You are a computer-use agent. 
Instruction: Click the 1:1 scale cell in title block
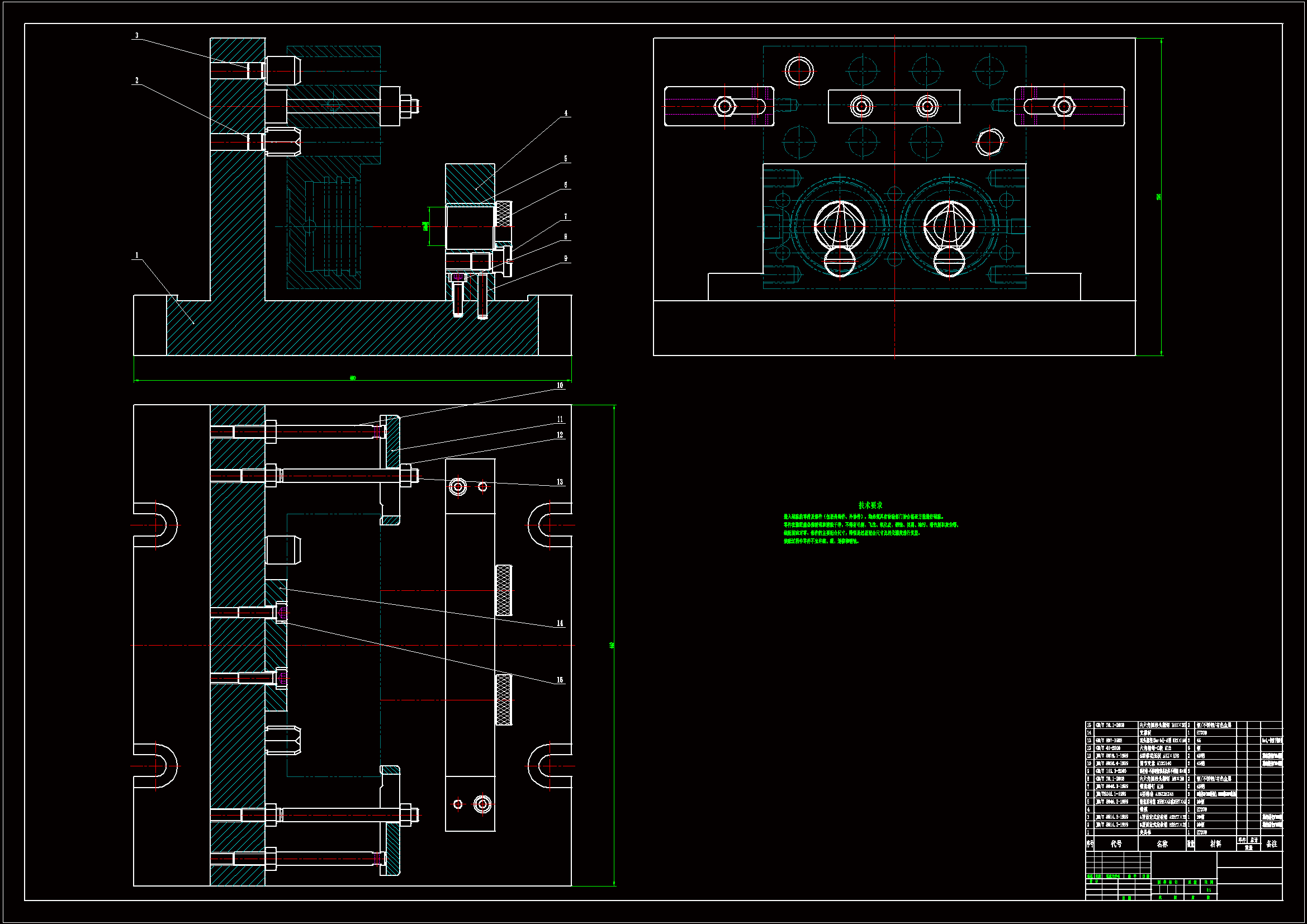coord(1209,890)
